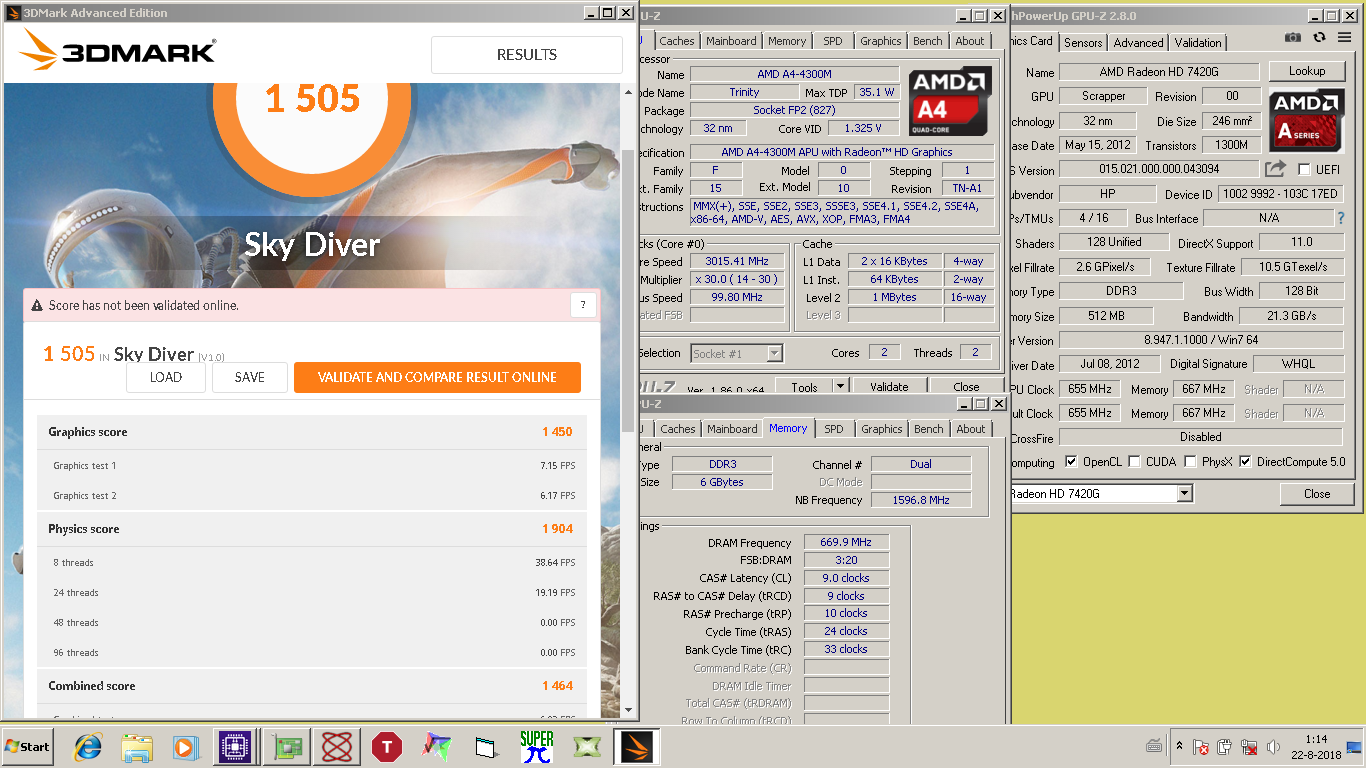Click the red knot-shaped taskbar icon
Screen dimensions: 1366x768
click(x=336, y=747)
